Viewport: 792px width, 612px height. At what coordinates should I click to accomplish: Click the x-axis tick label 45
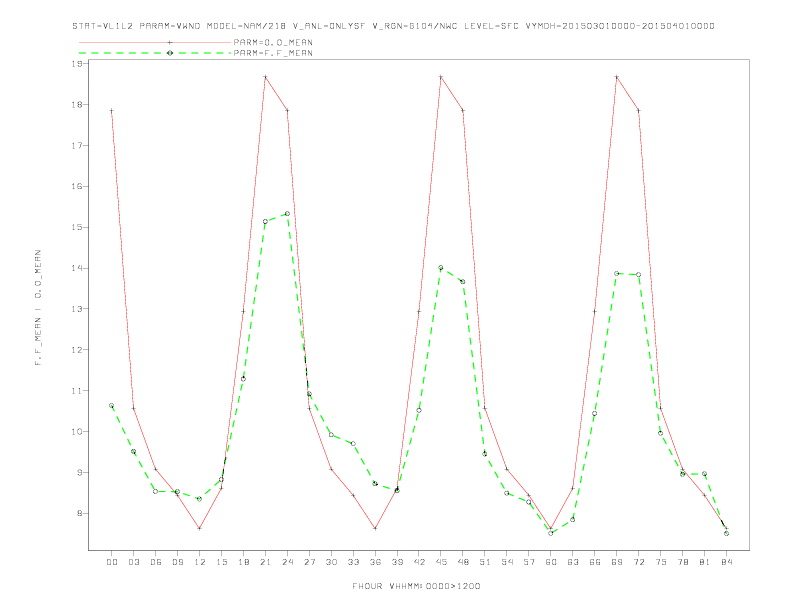441,562
